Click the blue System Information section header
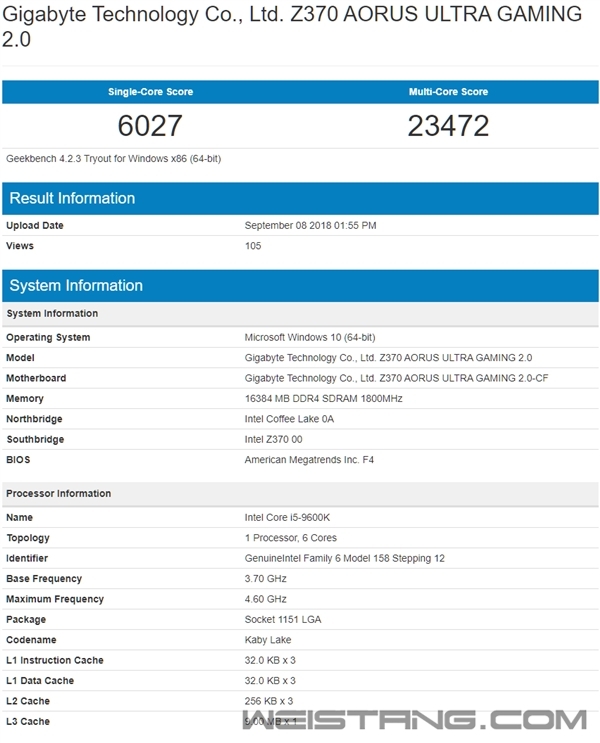Viewport: 600px width, 743px height. pos(300,285)
